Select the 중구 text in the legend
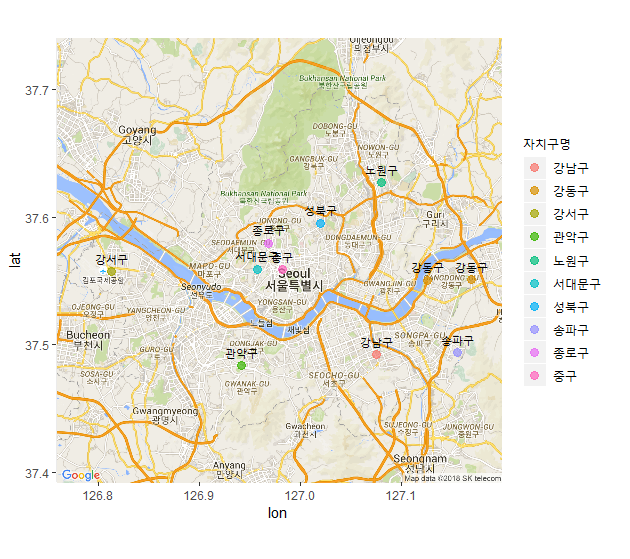Viewport: 630px width, 559px height. (x=565, y=376)
